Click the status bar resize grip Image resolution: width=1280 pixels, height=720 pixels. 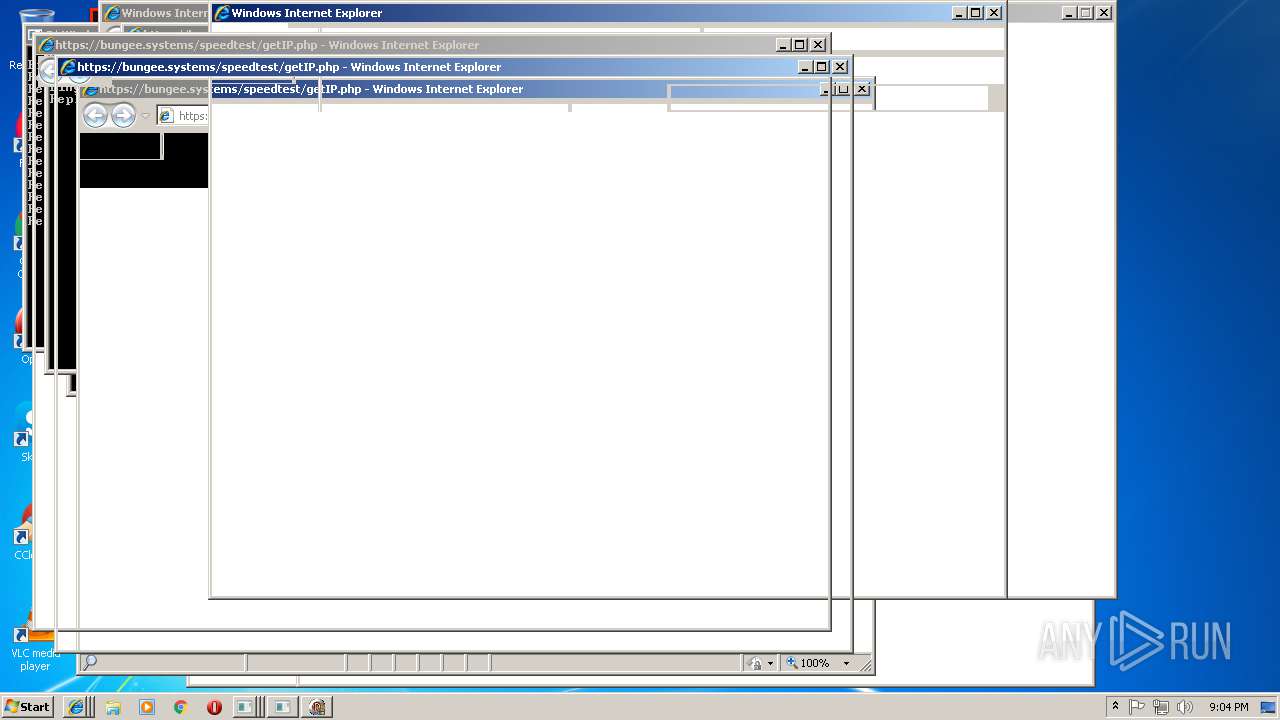click(x=866, y=664)
